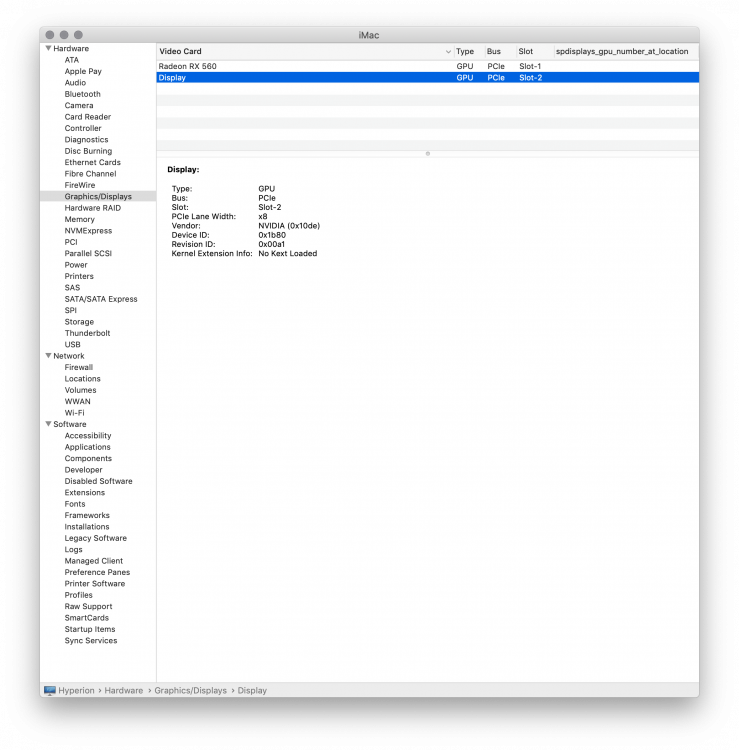Click the NVIDIA (0x10de) vendor value
The height and width of the screenshot is (750, 739).
coord(289,226)
